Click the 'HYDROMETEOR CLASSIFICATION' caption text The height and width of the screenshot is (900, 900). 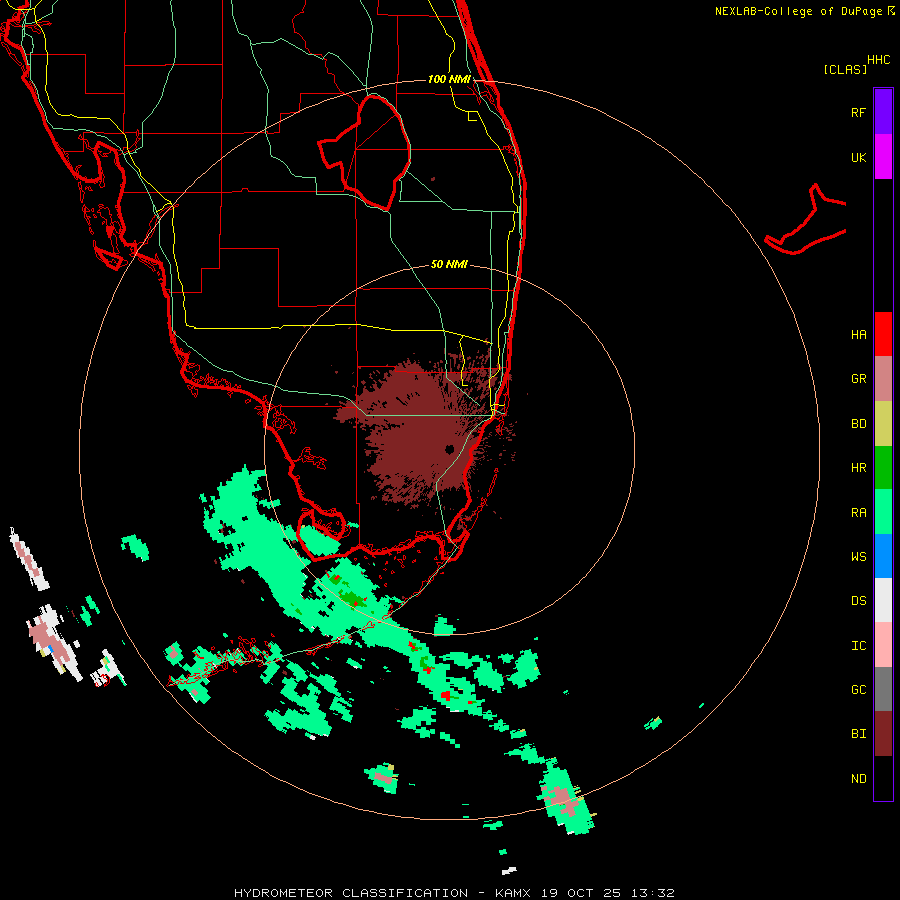(x=351, y=893)
